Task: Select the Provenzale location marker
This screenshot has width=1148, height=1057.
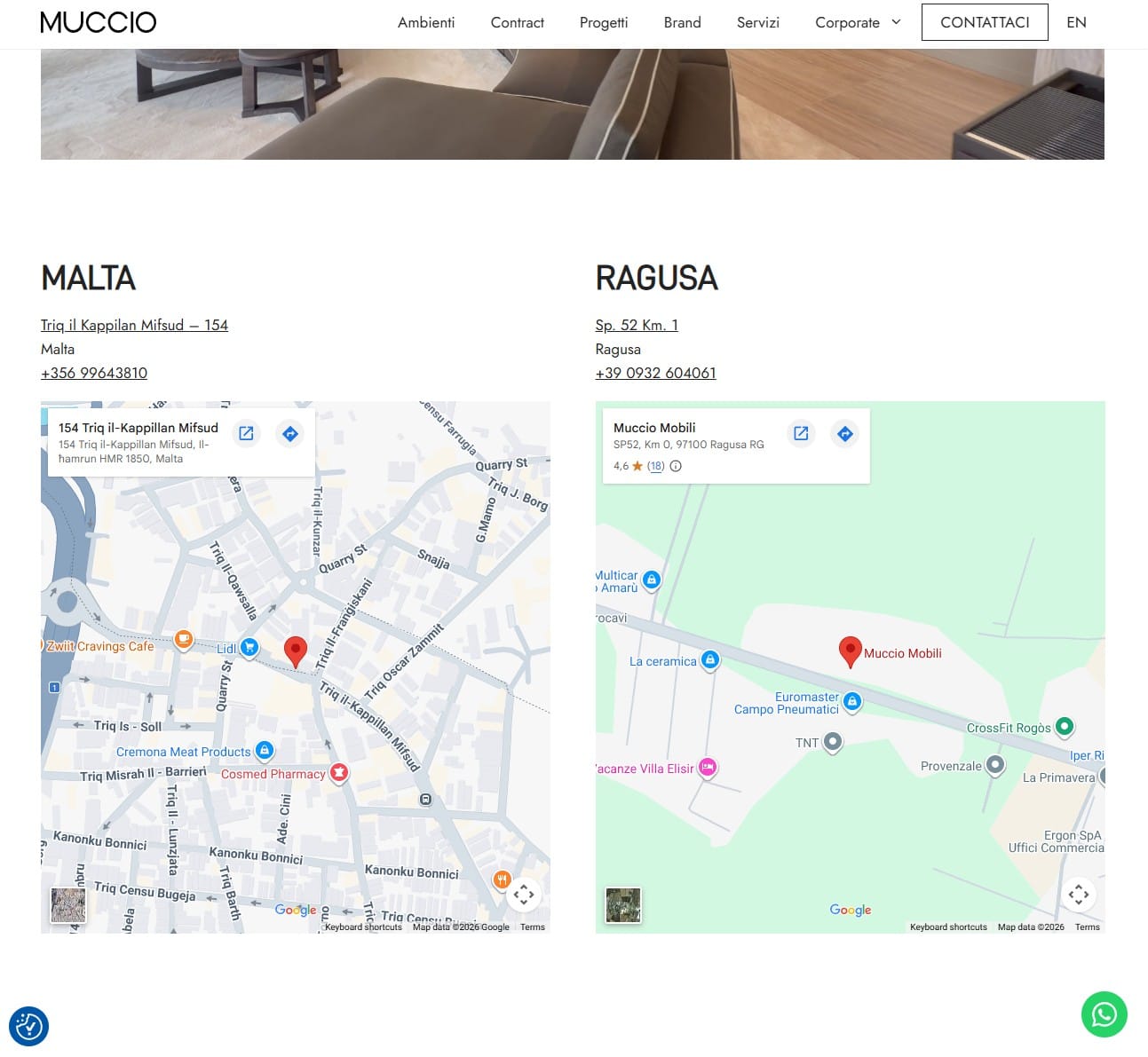Action: 995,765
